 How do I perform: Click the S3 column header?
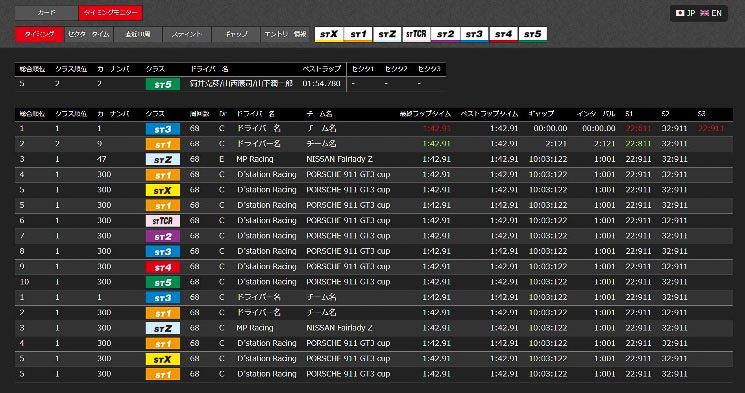pyautogui.click(x=701, y=114)
